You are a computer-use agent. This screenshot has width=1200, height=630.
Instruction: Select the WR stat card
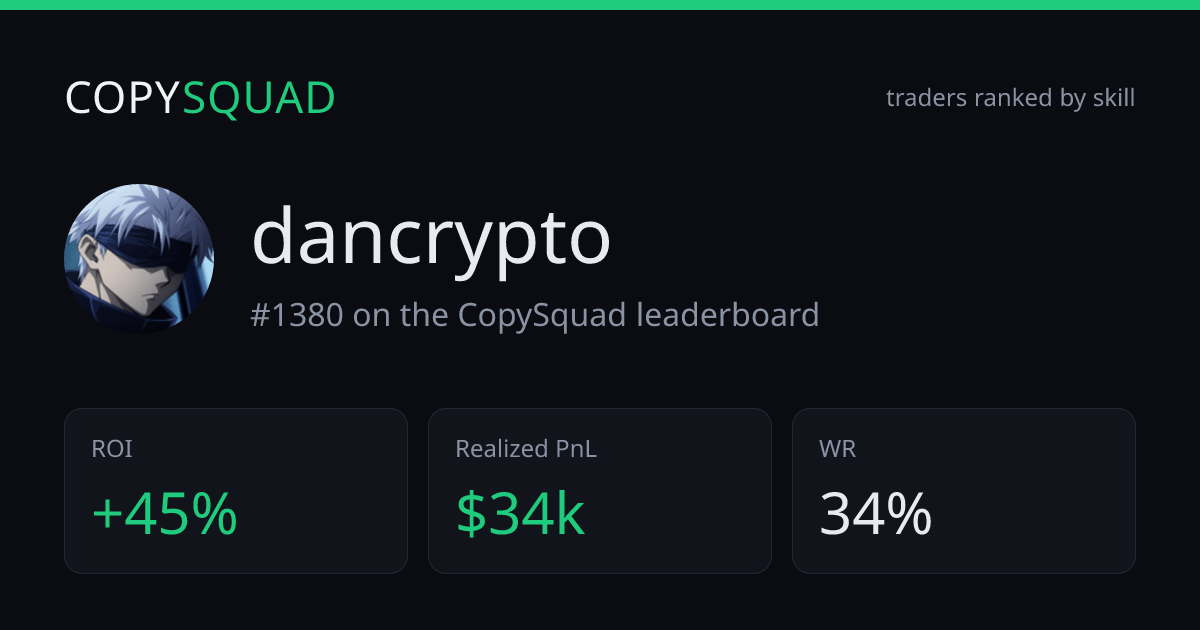pyautogui.click(x=964, y=491)
